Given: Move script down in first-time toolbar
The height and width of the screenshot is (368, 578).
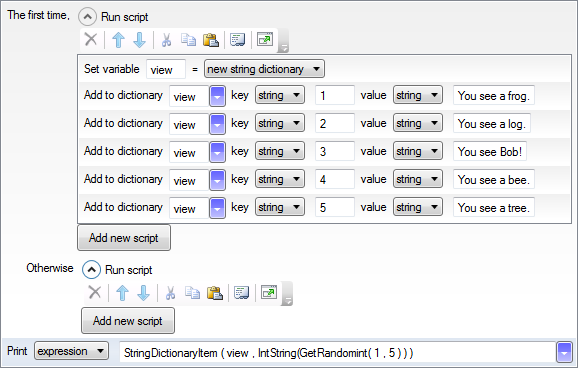Looking at the screenshot, I should [139, 39].
